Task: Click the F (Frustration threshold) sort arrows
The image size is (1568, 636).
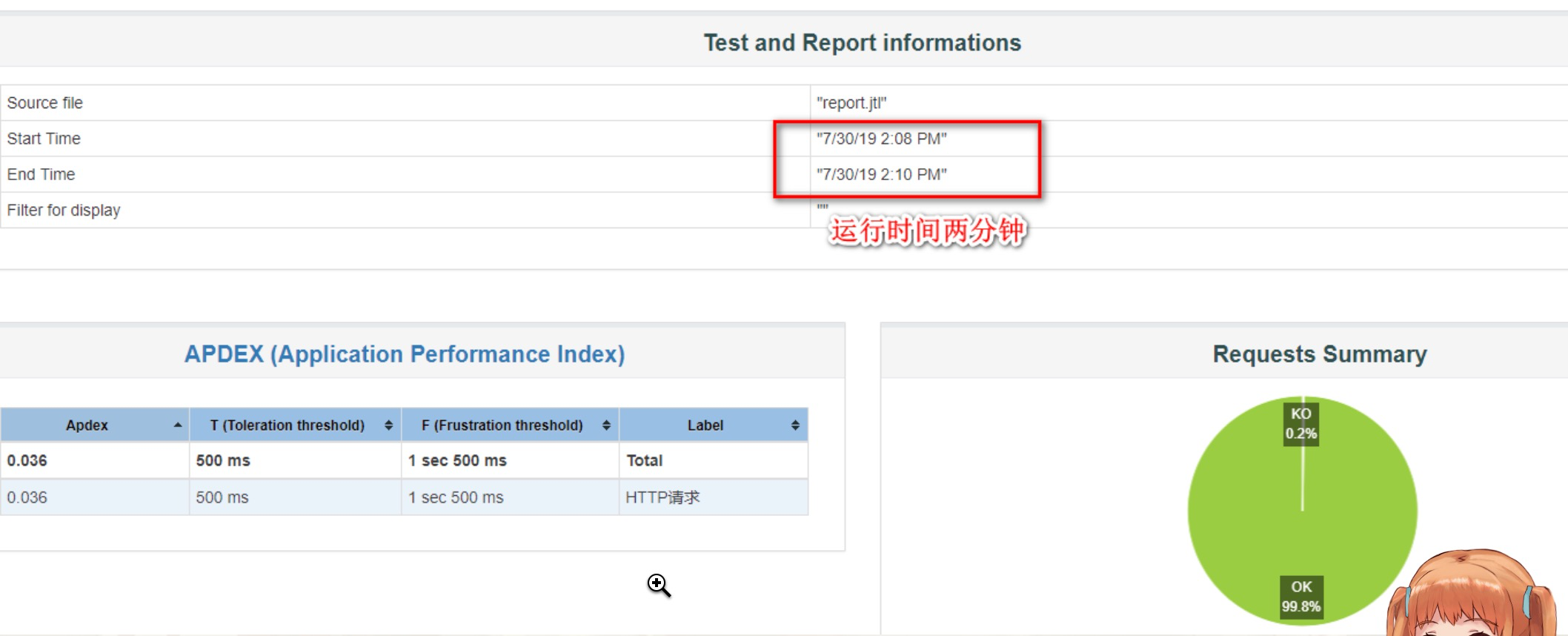Action: tap(606, 425)
